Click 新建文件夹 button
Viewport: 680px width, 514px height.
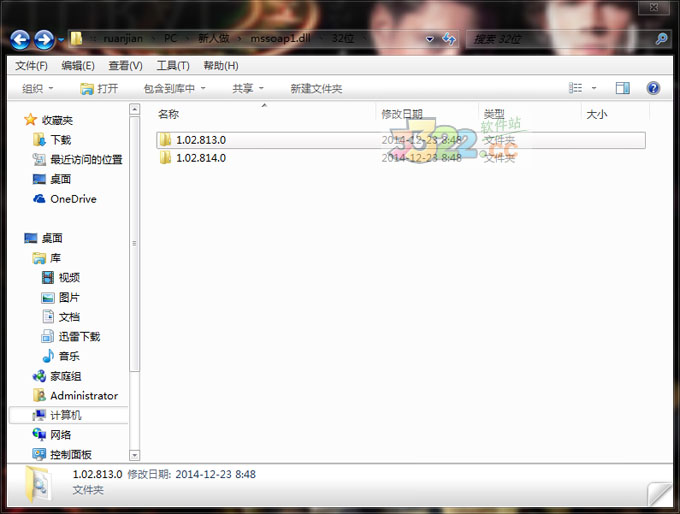(x=316, y=88)
